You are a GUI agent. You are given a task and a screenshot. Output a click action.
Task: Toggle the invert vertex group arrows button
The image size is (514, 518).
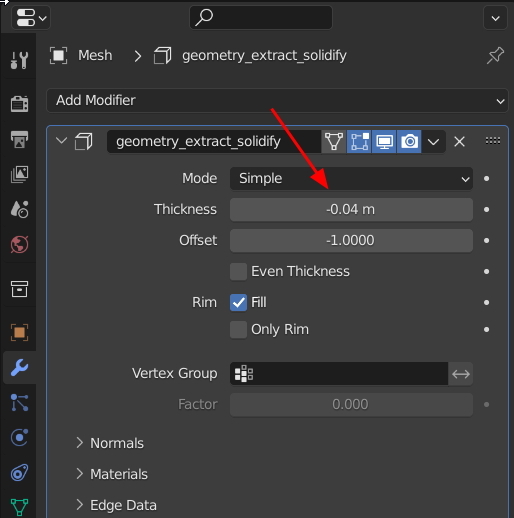[461, 374]
